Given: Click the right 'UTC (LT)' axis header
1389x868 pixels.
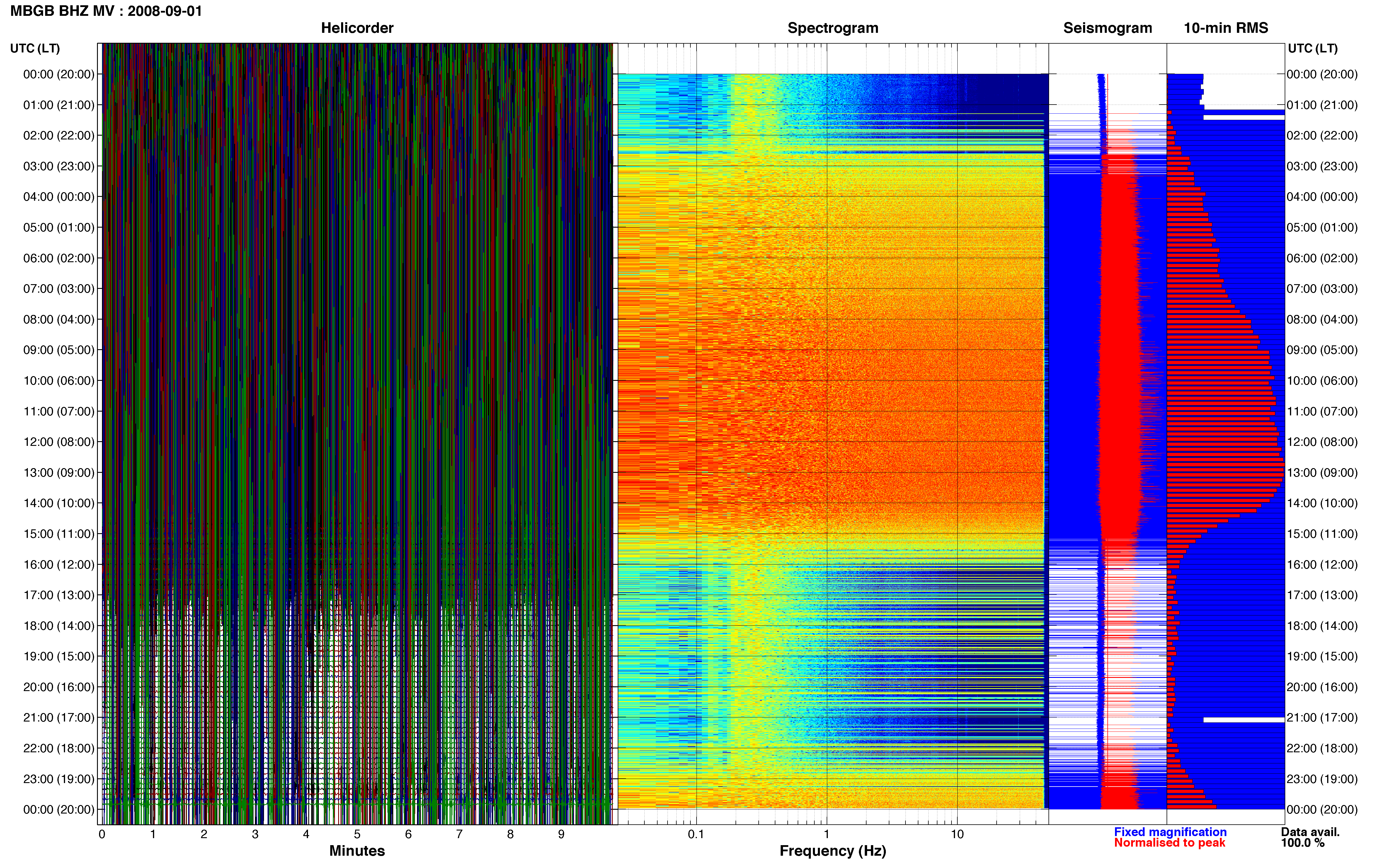Looking at the screenshot, I should (x=1312, y=48).
